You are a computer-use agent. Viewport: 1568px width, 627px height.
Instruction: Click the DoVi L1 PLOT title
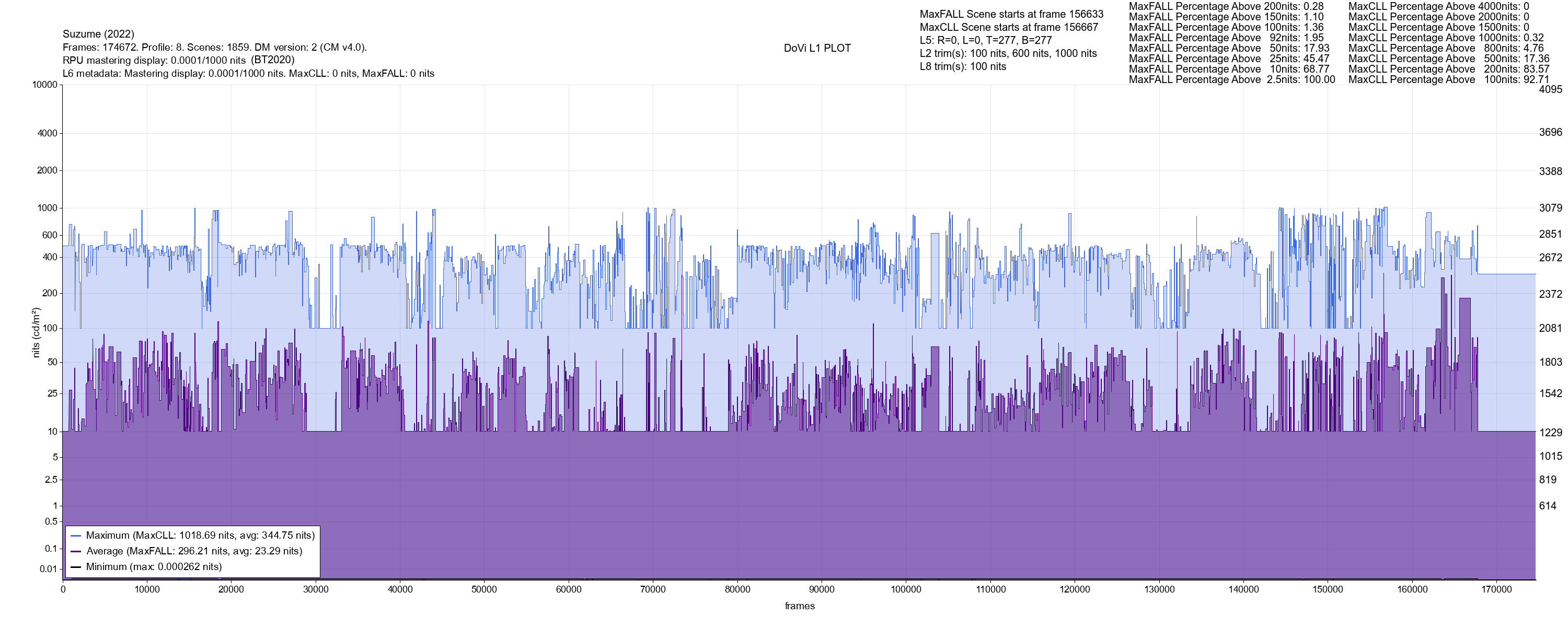(817, 48)
